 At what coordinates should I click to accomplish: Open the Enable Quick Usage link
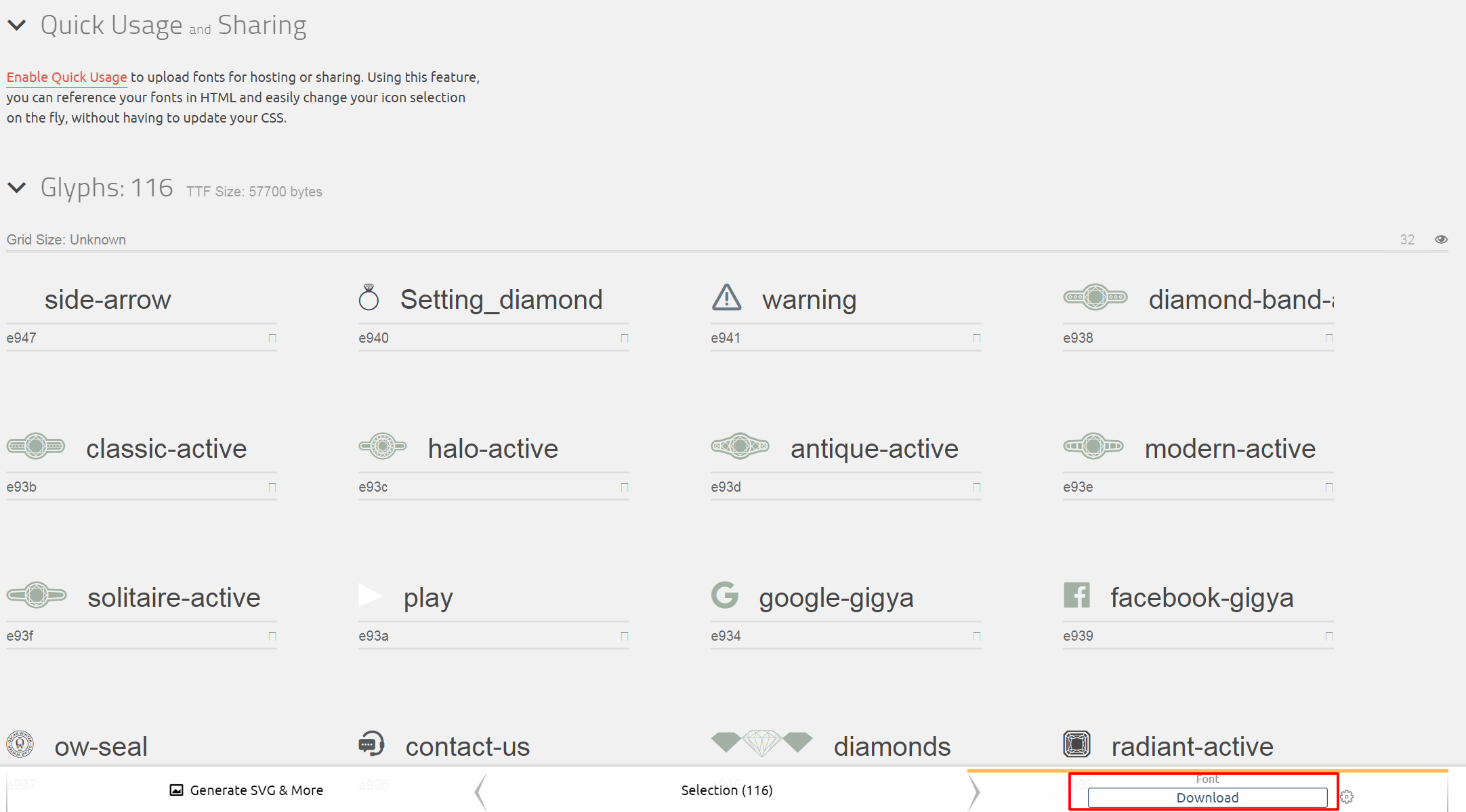(x=66, y=77)
